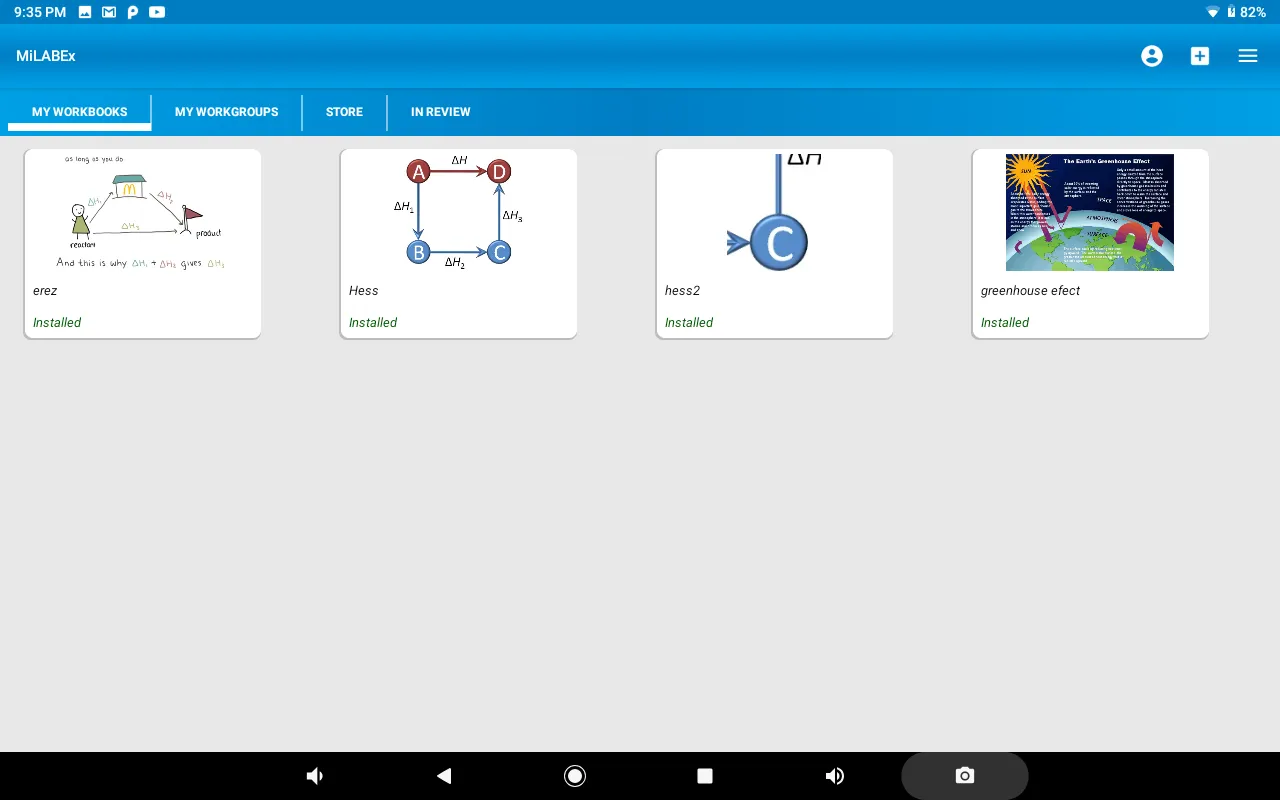This screenshot has height=800, width=1280.
Task: Tap the 9:35 PM clock
Action: [40, 12]
